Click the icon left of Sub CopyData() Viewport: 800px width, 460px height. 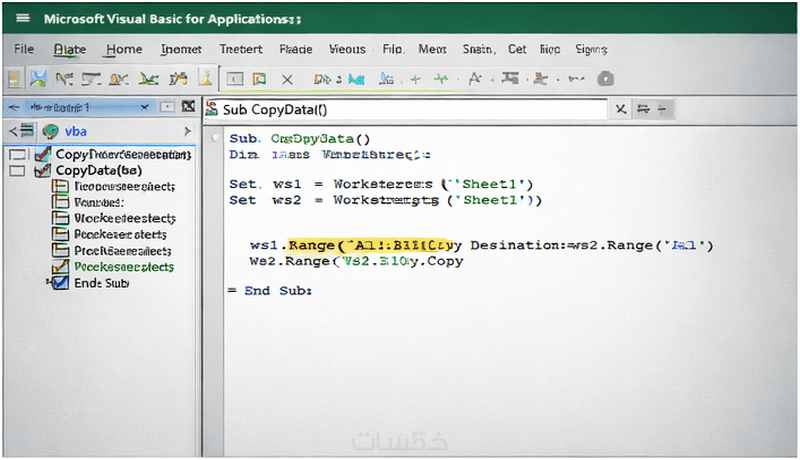[x=212, y=109]
